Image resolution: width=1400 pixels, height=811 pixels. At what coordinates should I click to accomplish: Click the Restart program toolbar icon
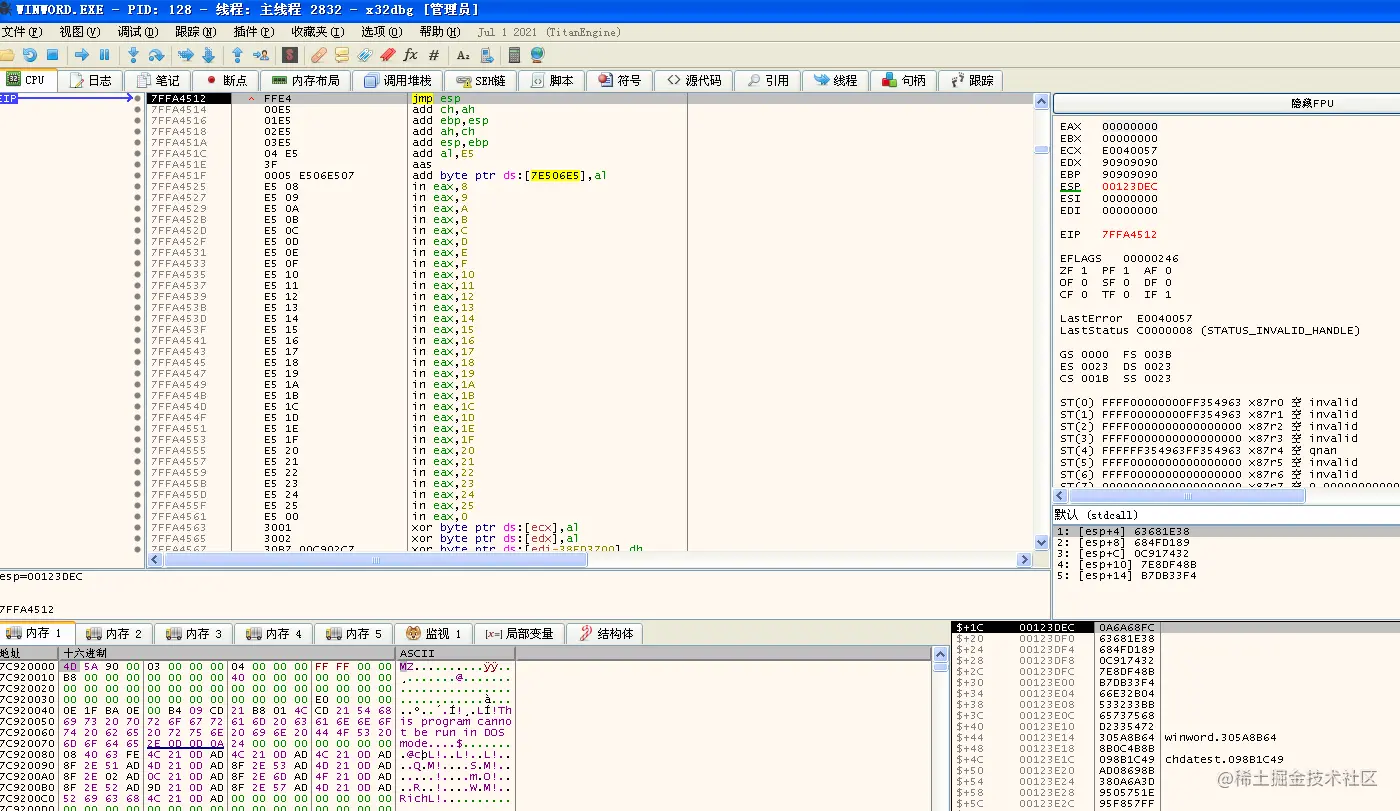30,55
